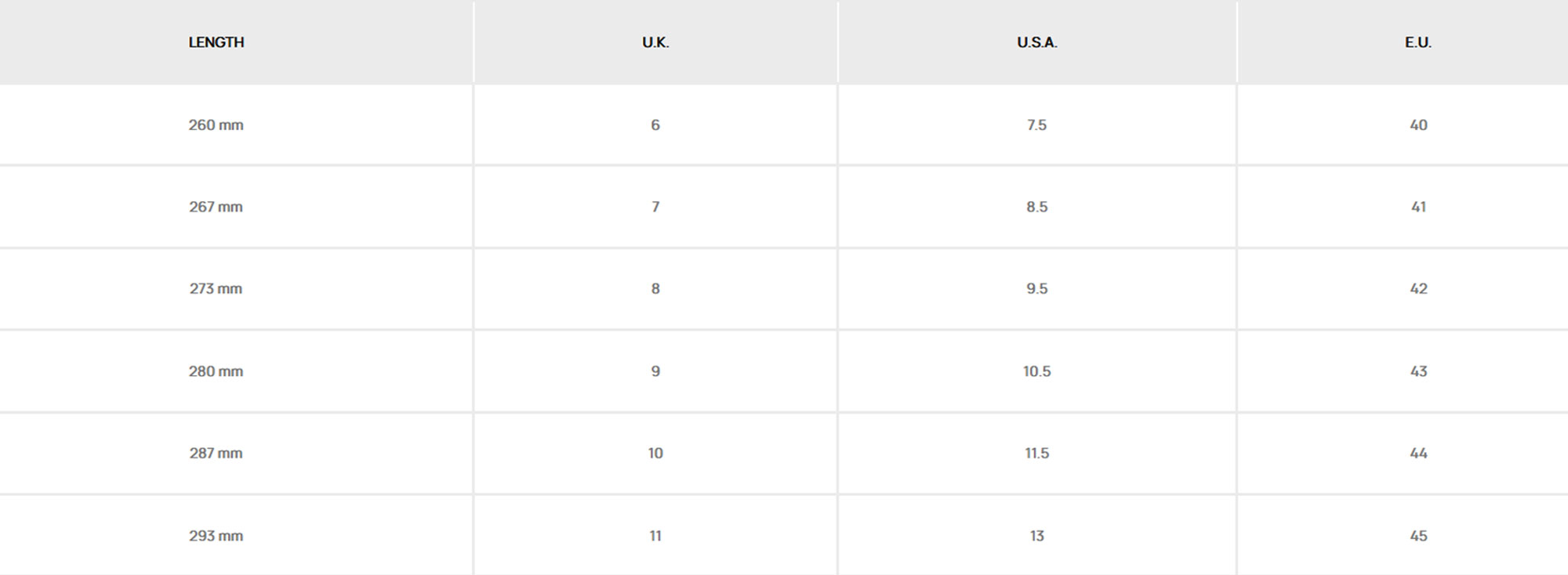Image resolution: width=1568 pixels, height=575 pixels.
Task: Select the 260 mm length cell
Action: 216,125
